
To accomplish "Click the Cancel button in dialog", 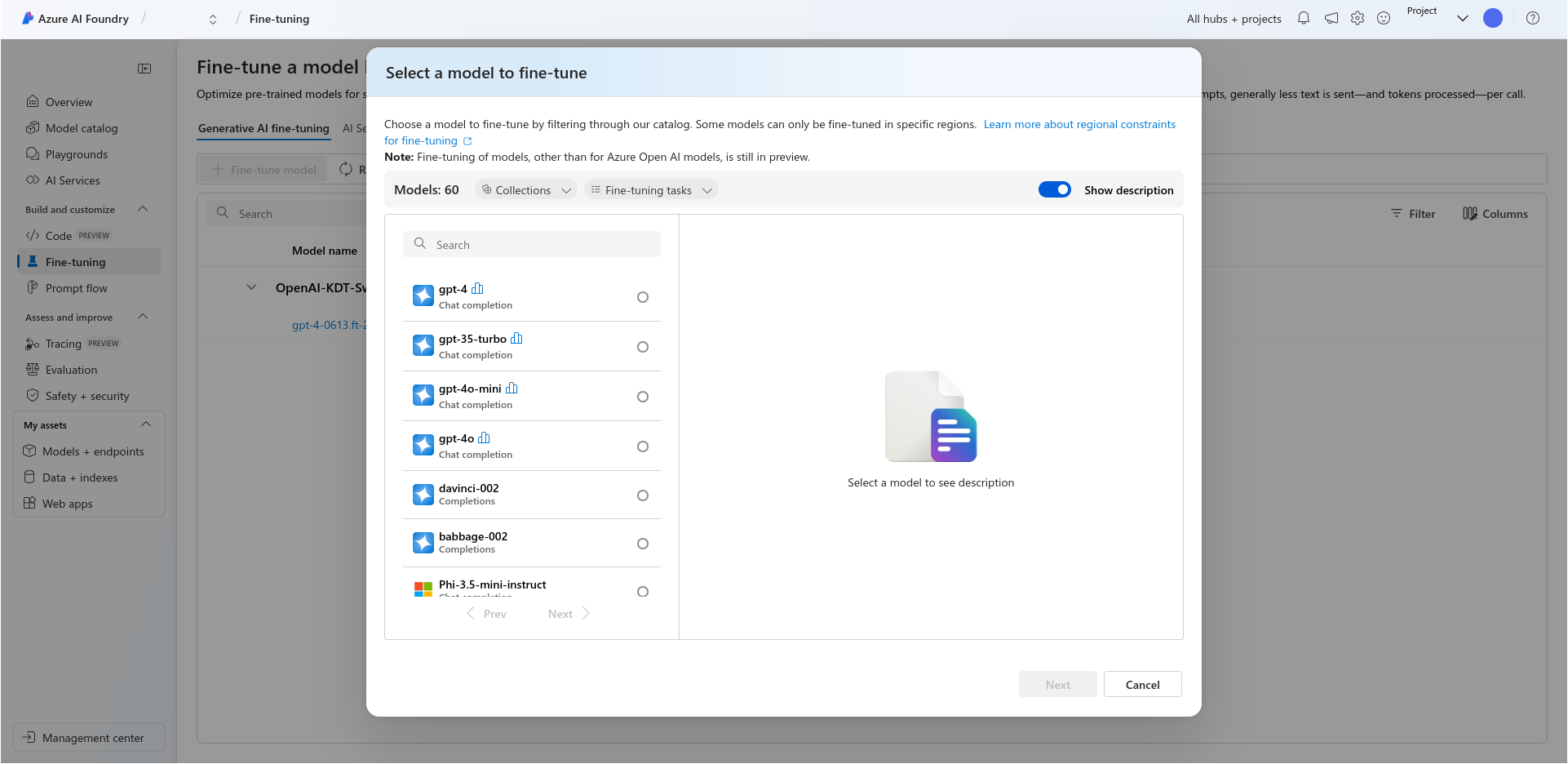I will pyautogui.click(x=1142, y=684).
